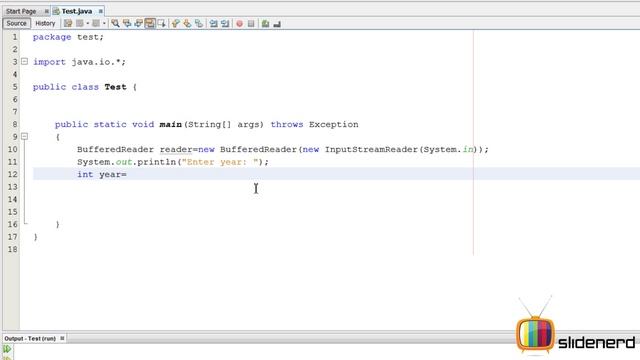Image resolution: width=640 pixels, height=360 pixels.
Task: Click the Forward navigation icon
Action: 96,24
